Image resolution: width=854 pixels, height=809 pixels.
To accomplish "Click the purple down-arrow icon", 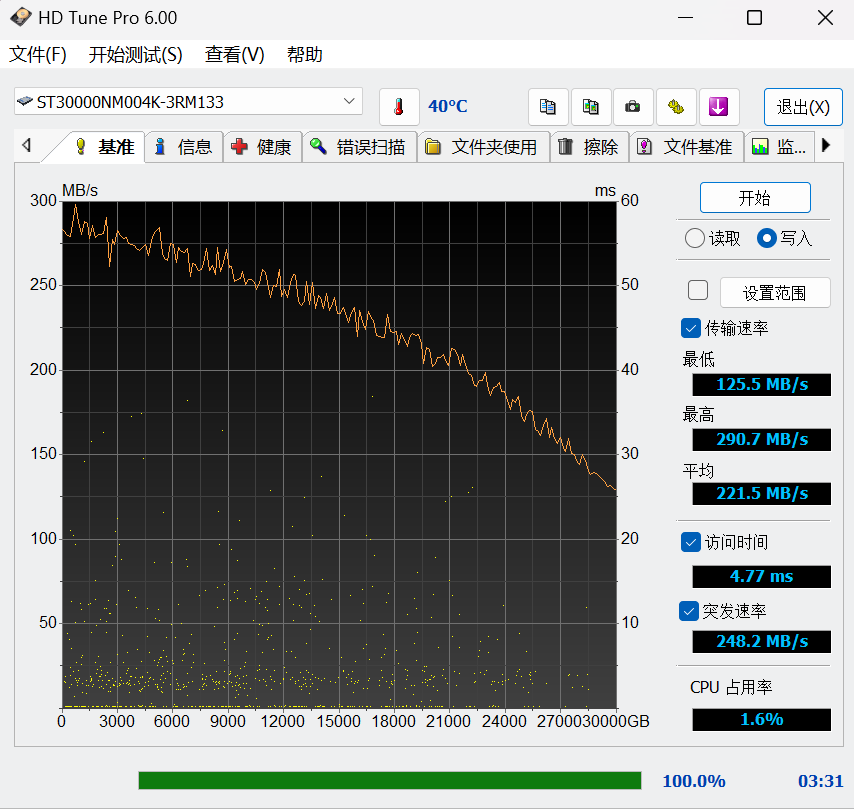I will pyautogui.click(x=718, y=107).
